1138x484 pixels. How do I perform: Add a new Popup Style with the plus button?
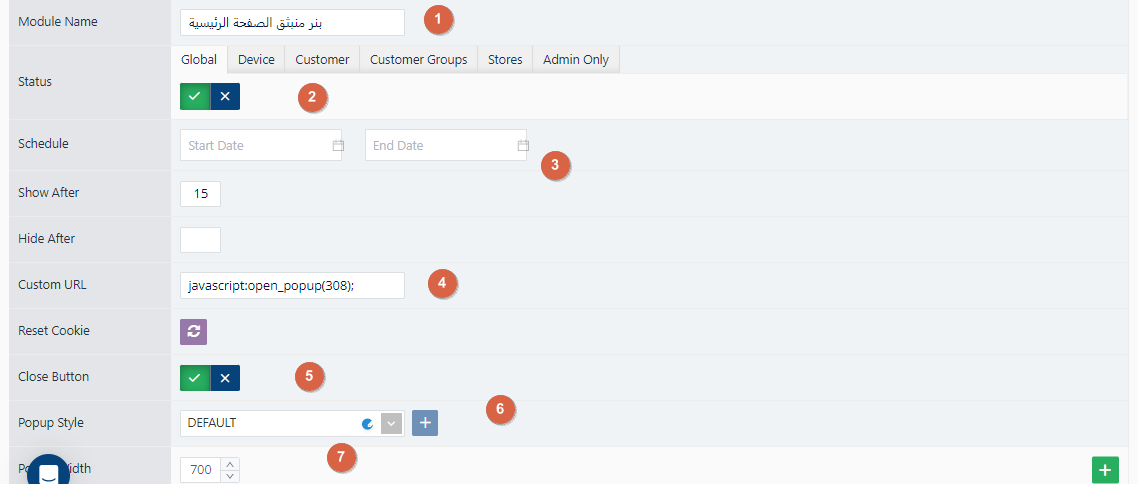pyautogui.click(x=425, y=423)
